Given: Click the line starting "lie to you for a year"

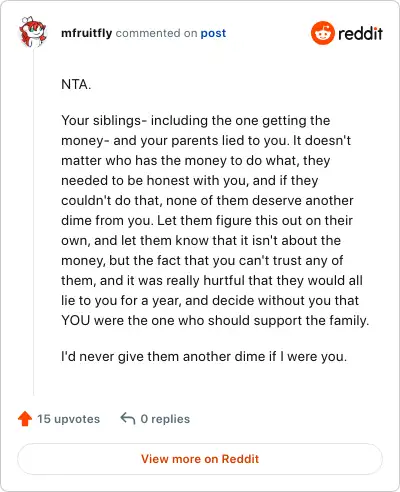Looking at the screenshot, I should click(210, 300).
